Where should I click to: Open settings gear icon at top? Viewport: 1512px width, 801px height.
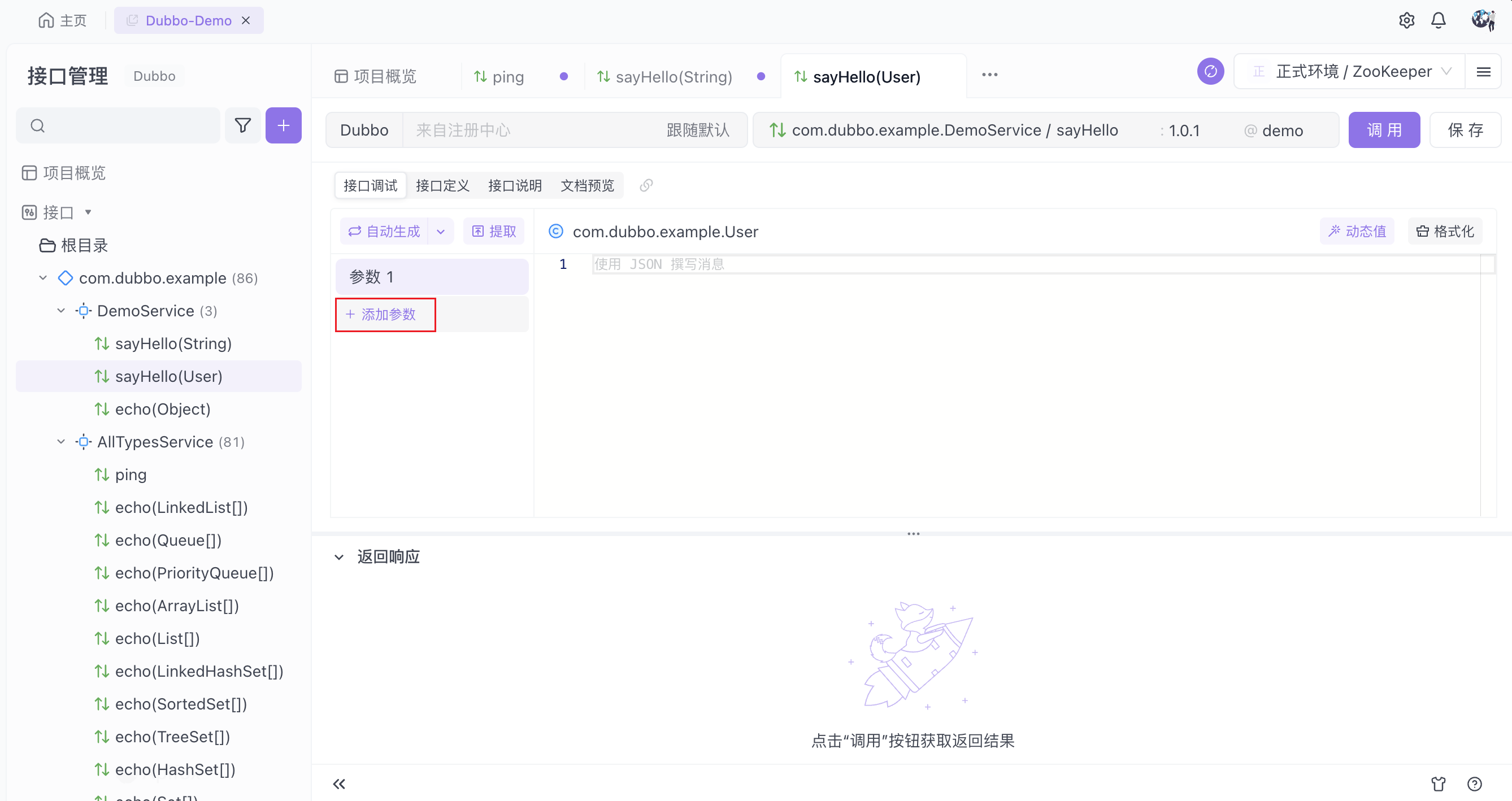[1406, 20]
